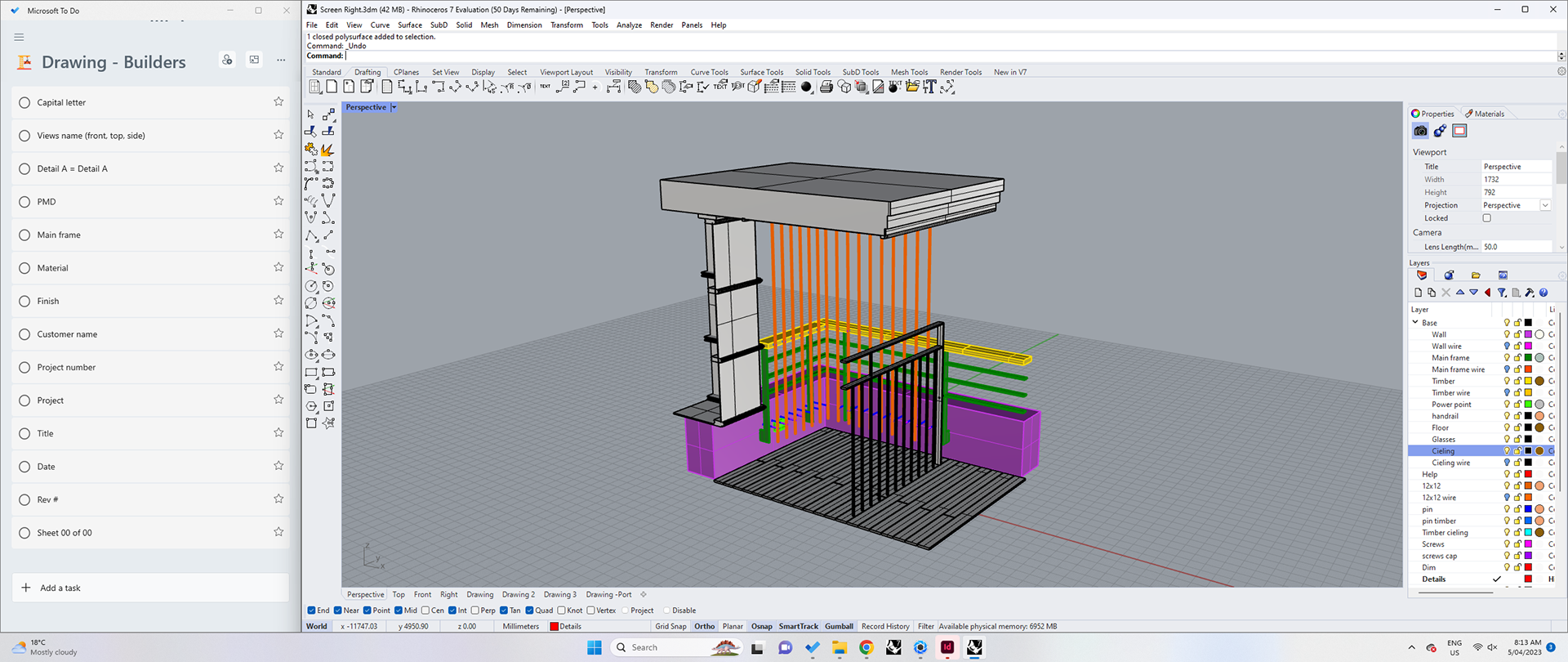Click SmartTrack in the status bar

pyautogui.click(x=798, y=627)
